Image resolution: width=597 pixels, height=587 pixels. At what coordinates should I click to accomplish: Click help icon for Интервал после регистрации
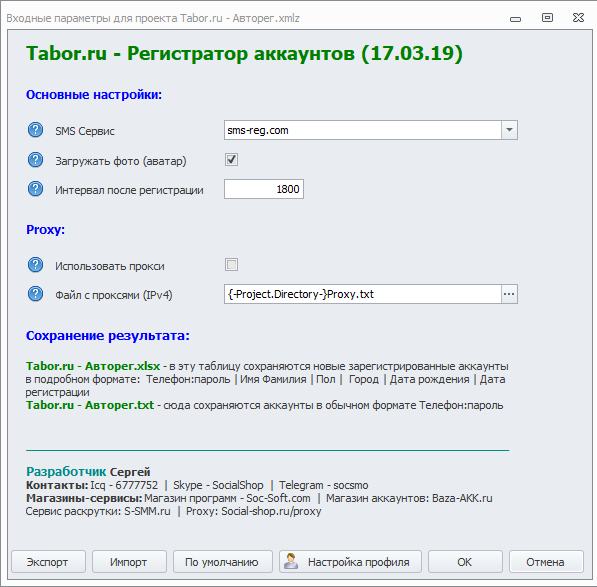pos(35,189)
